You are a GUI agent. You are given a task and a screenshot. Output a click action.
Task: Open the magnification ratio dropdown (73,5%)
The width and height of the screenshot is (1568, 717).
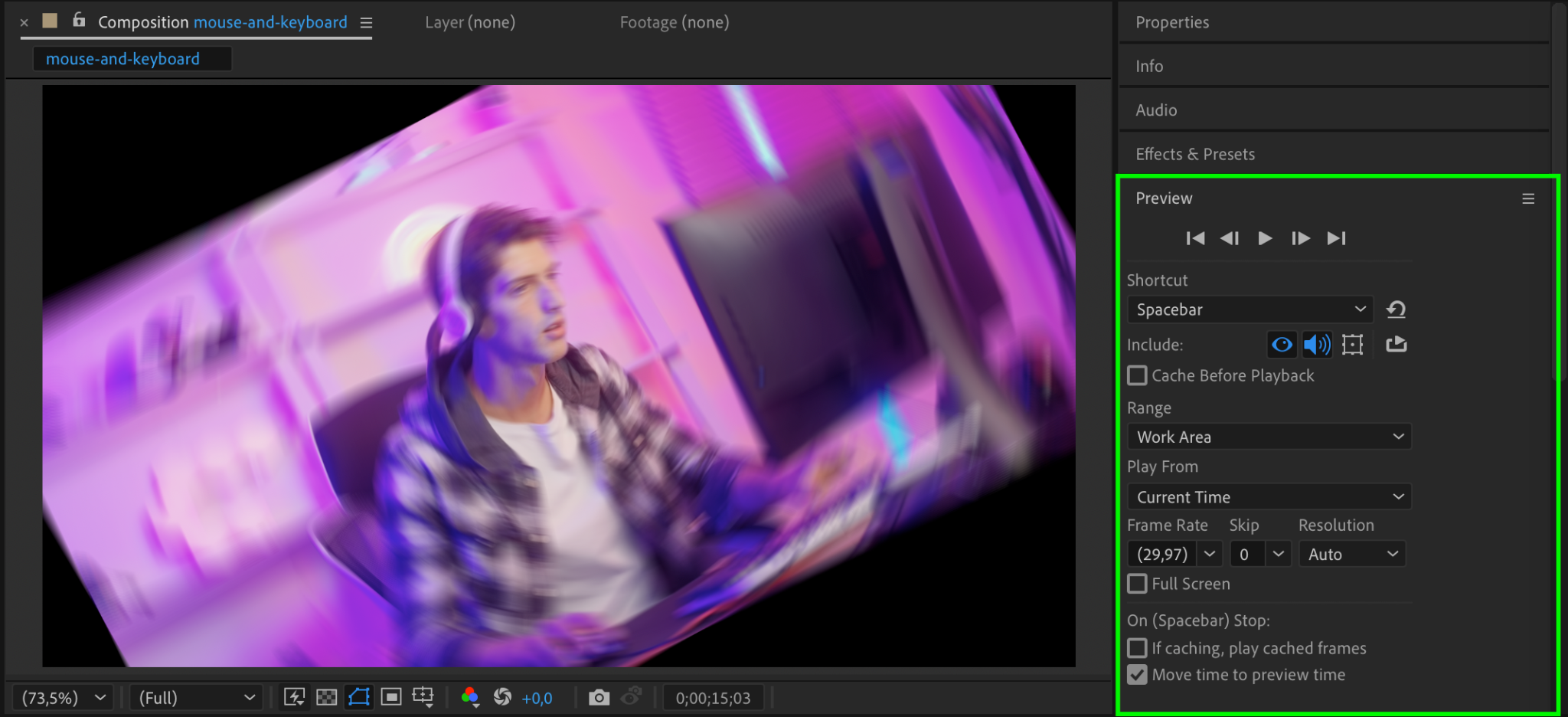[x=63, y=698]
